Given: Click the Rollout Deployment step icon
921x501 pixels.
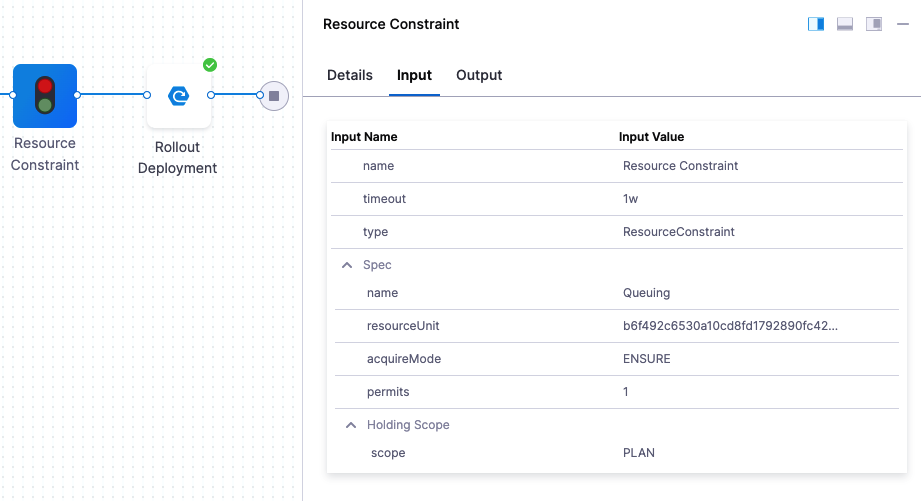Looking at the screenshot, I should click(x=179, y=96).
